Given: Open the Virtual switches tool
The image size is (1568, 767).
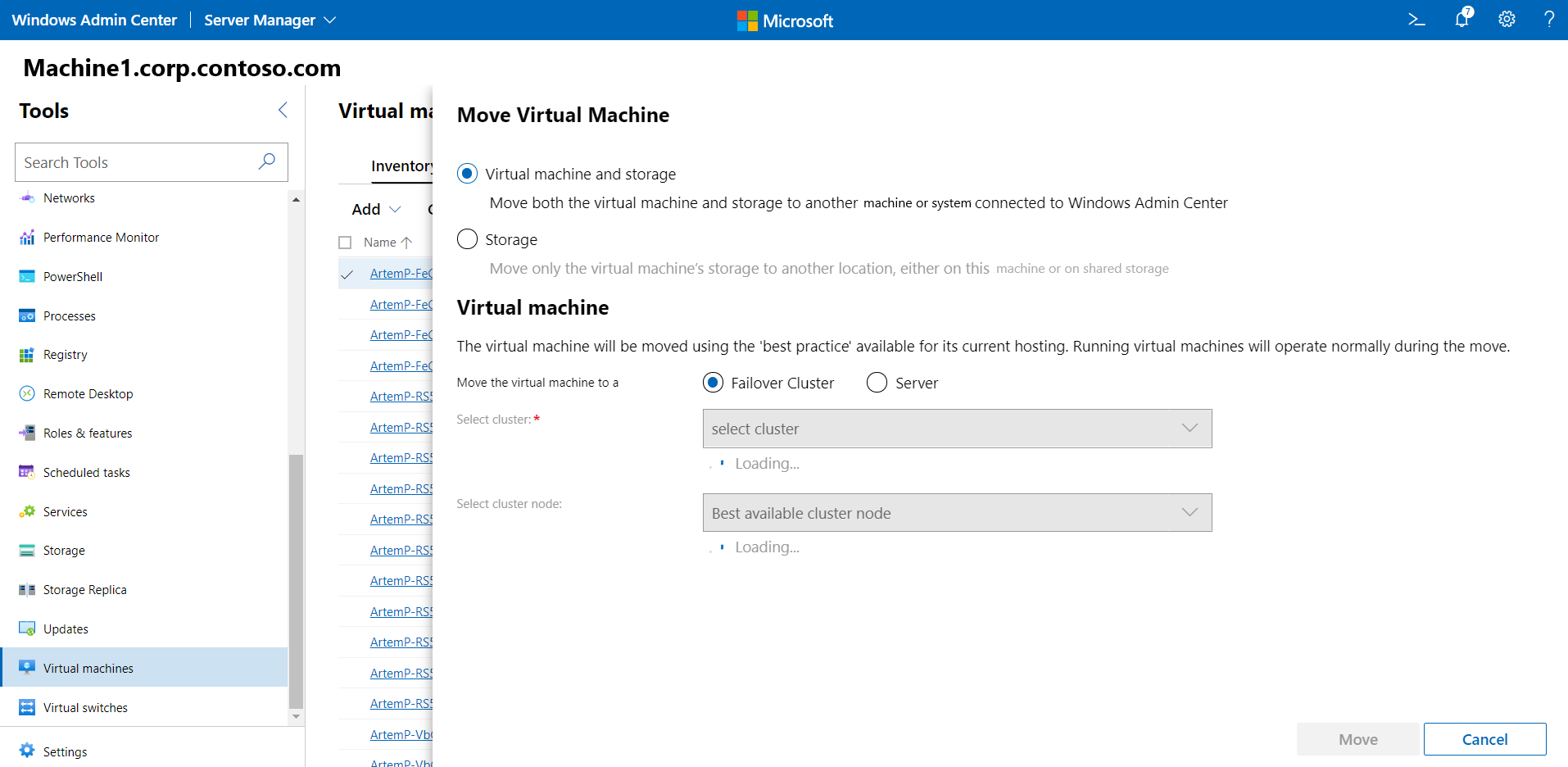Looking at the screenshot, I should (x=85, y=708).
